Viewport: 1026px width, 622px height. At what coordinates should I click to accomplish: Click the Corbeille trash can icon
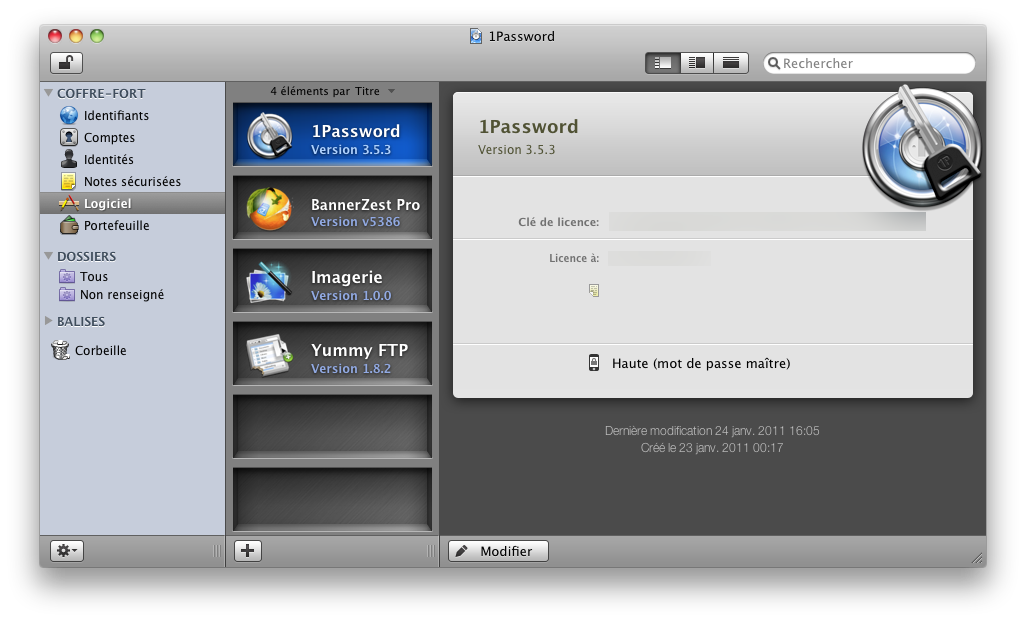(60, 350)
